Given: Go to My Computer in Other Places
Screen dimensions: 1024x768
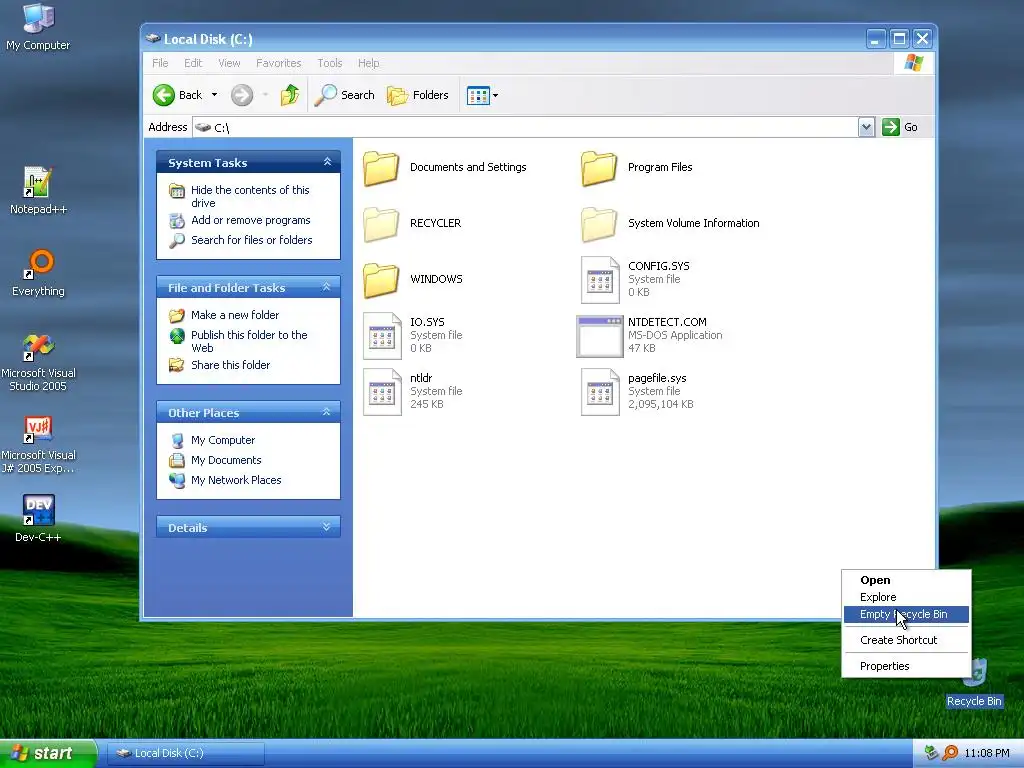Looking at the screenshot, I should [x=223, y=440].
